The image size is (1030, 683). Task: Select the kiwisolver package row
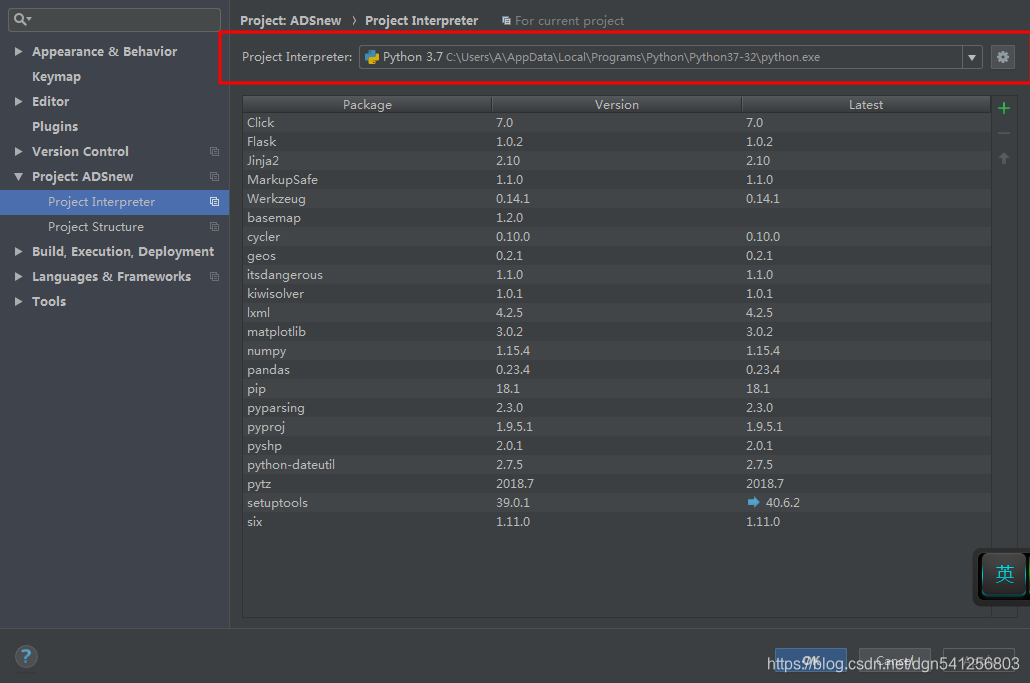pyautogui.click(x=616, y=294)
